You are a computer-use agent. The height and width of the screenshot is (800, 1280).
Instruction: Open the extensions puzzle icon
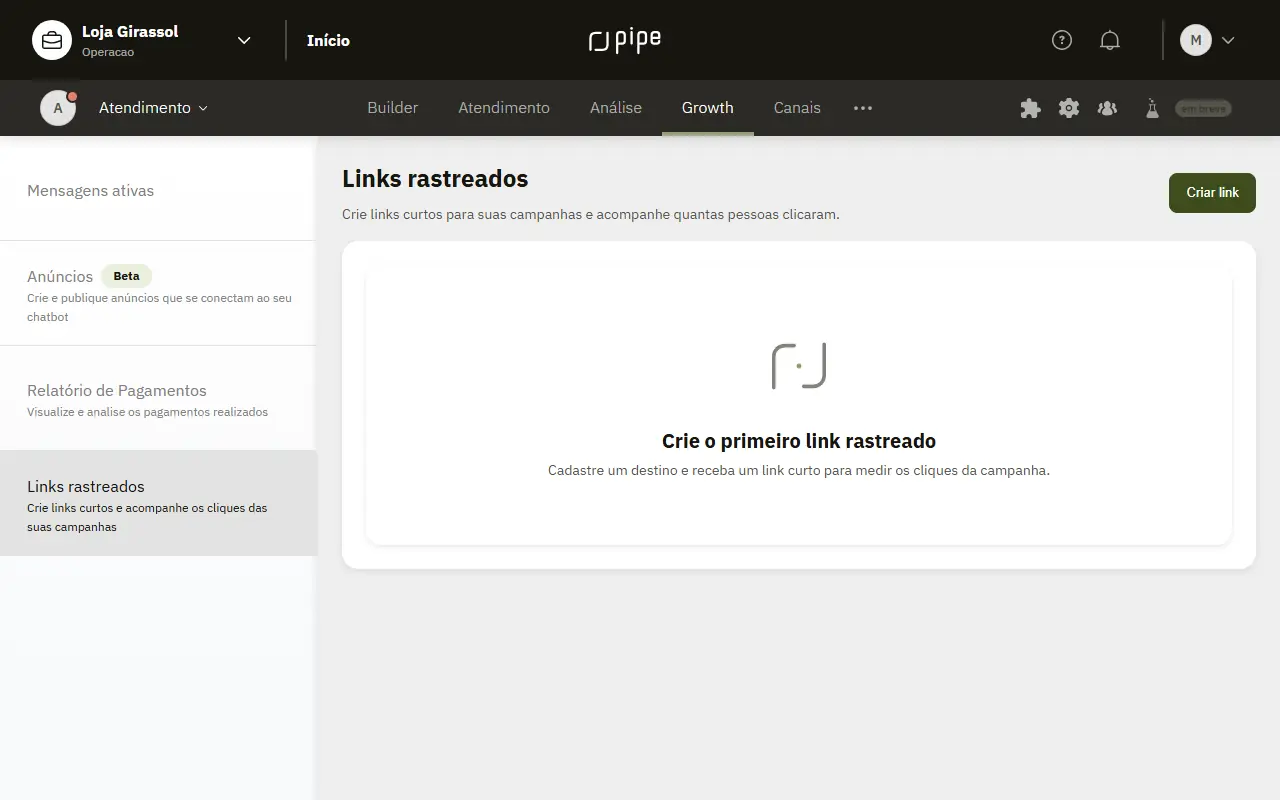(x=1030, y=108)
